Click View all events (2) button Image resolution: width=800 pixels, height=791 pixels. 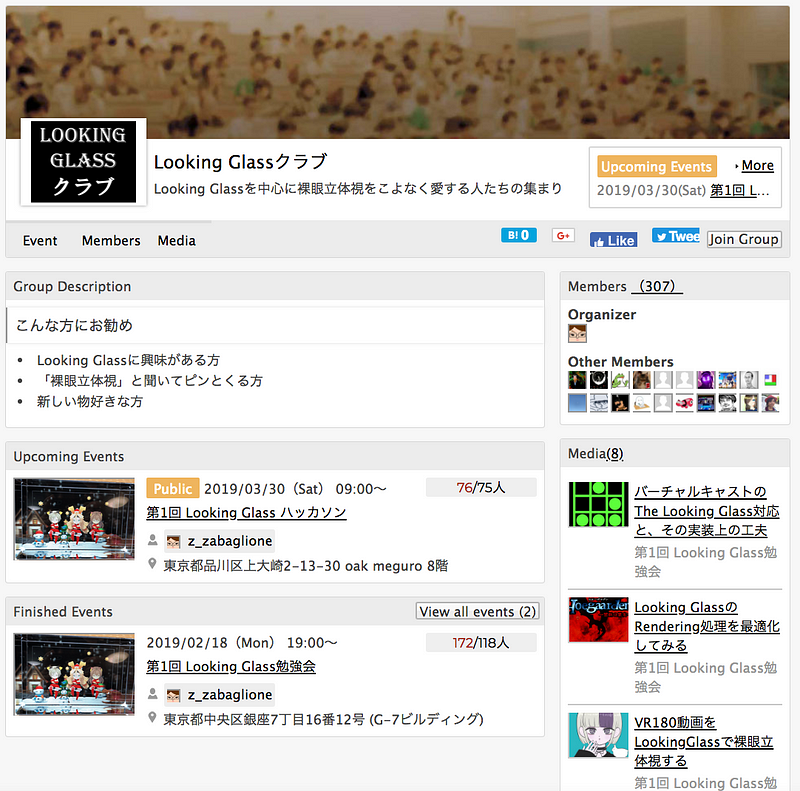tap(477, 611)
